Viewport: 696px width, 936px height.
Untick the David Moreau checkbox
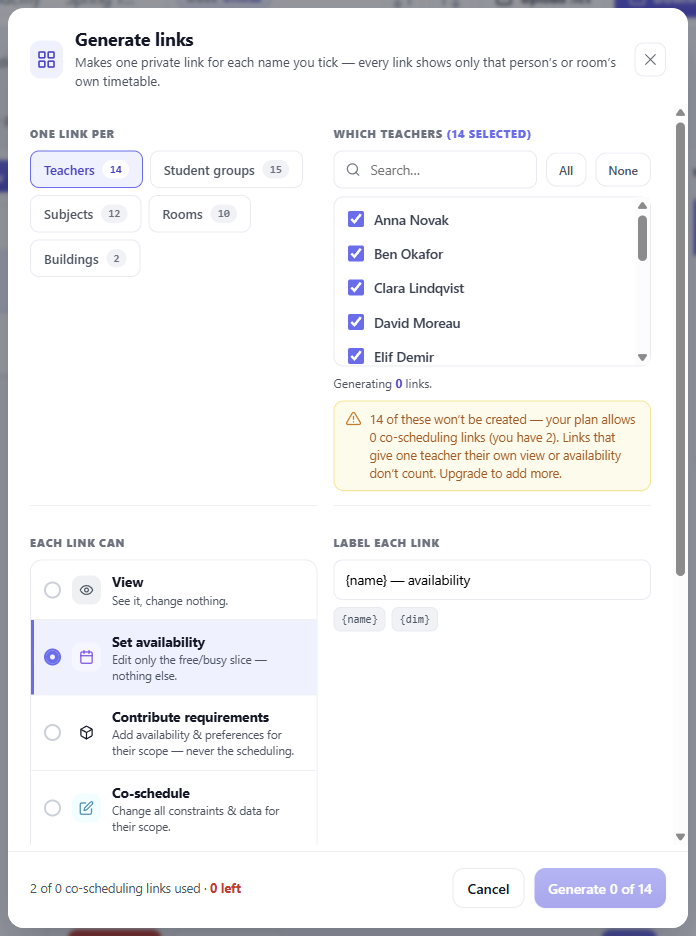tap(356, 322)
